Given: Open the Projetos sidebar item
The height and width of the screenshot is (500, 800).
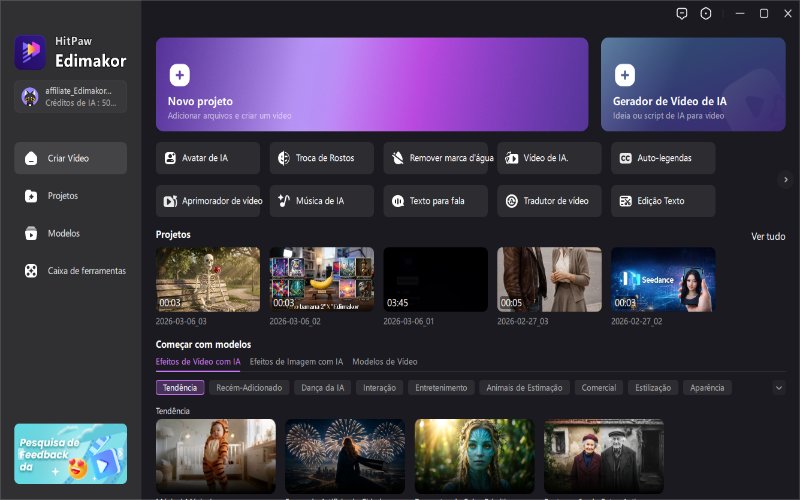Looking at the screenshot, I should pos(70,196).
